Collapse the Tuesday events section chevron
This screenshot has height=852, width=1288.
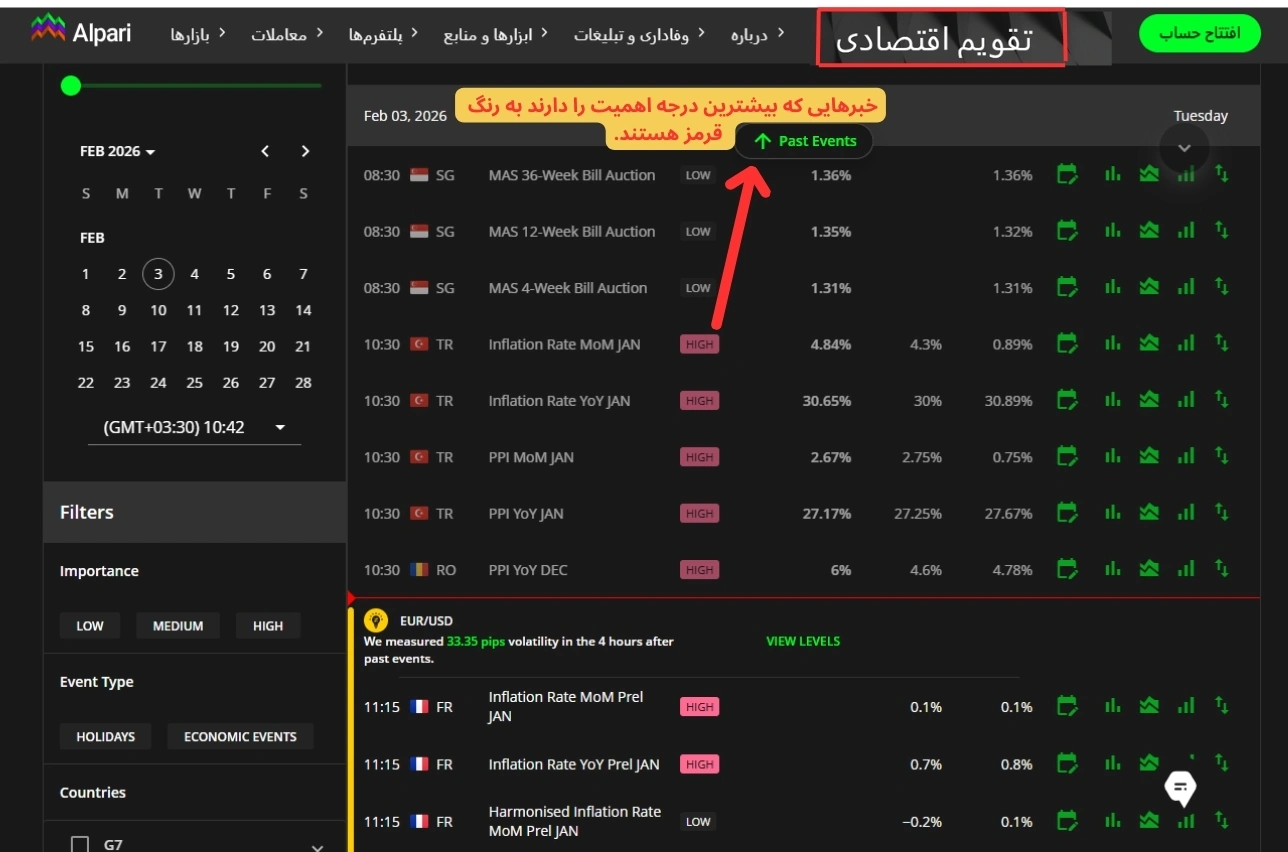tap(1184, 148)
